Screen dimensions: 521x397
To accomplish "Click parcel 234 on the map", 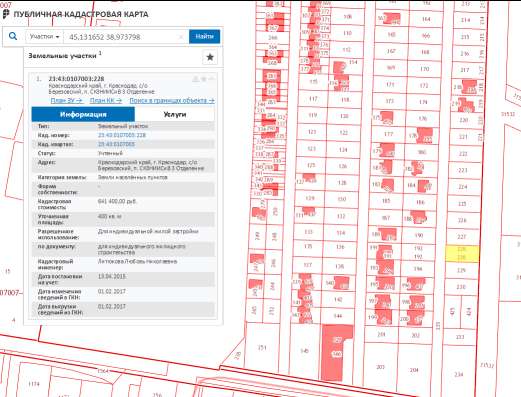I will (x=459, y=374).
